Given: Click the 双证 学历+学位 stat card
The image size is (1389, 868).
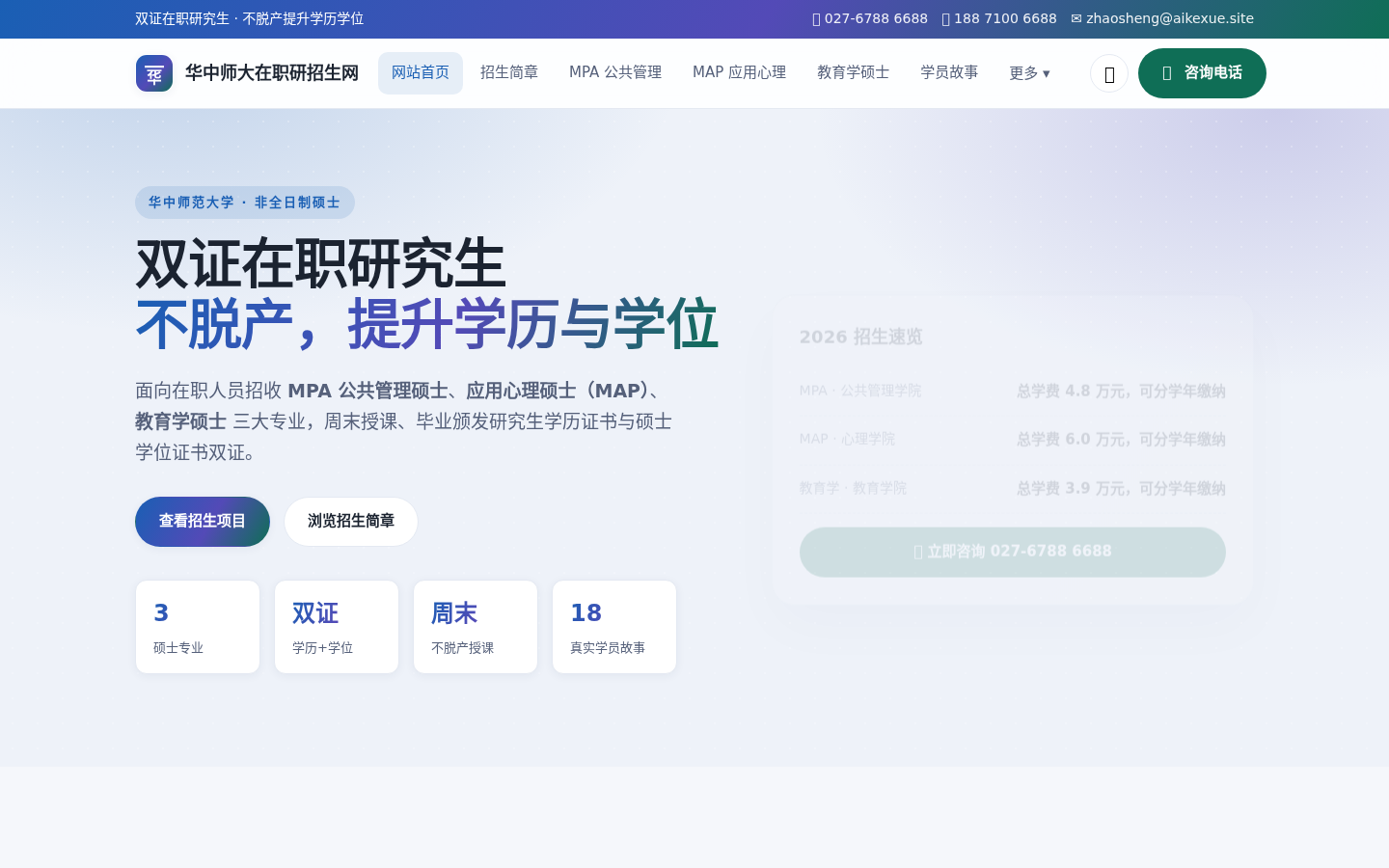Looking at the screenshot, I should 337,627.
